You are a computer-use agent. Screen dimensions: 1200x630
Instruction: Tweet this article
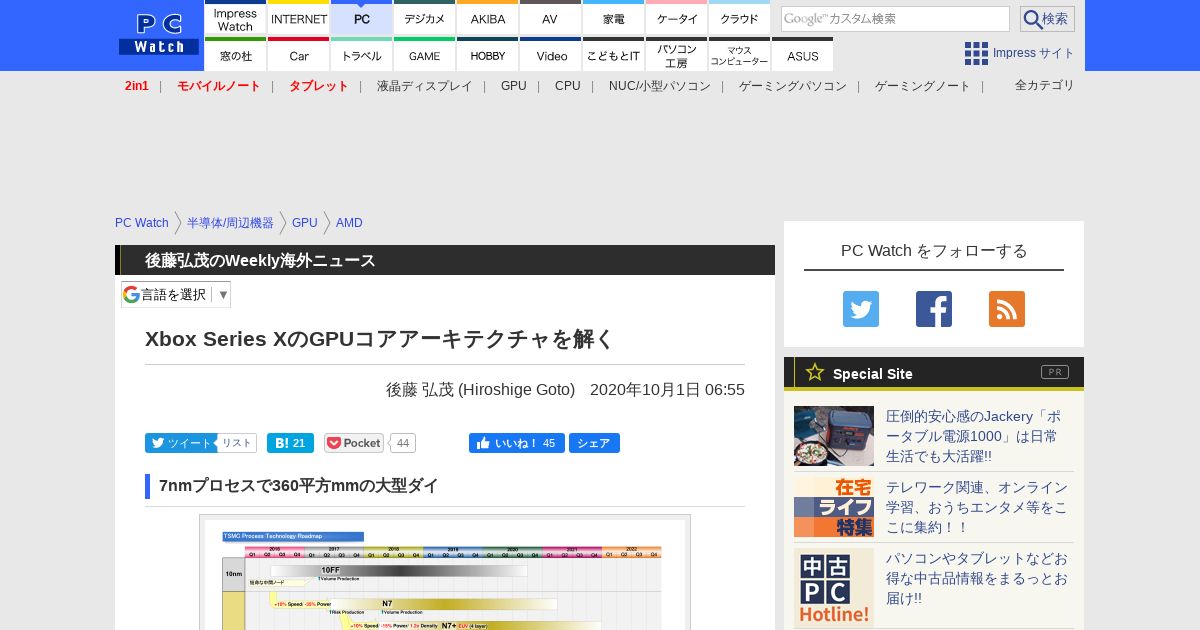[x=180, y=443]
